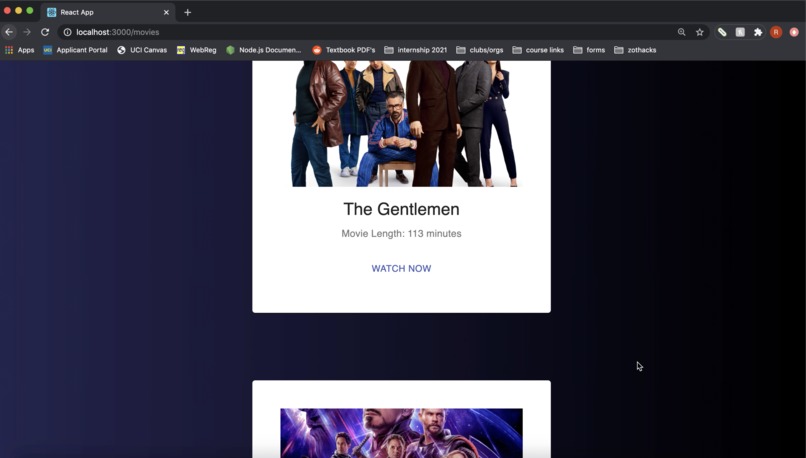Open the zoom magnifier in address bar

tap(682, 32)
